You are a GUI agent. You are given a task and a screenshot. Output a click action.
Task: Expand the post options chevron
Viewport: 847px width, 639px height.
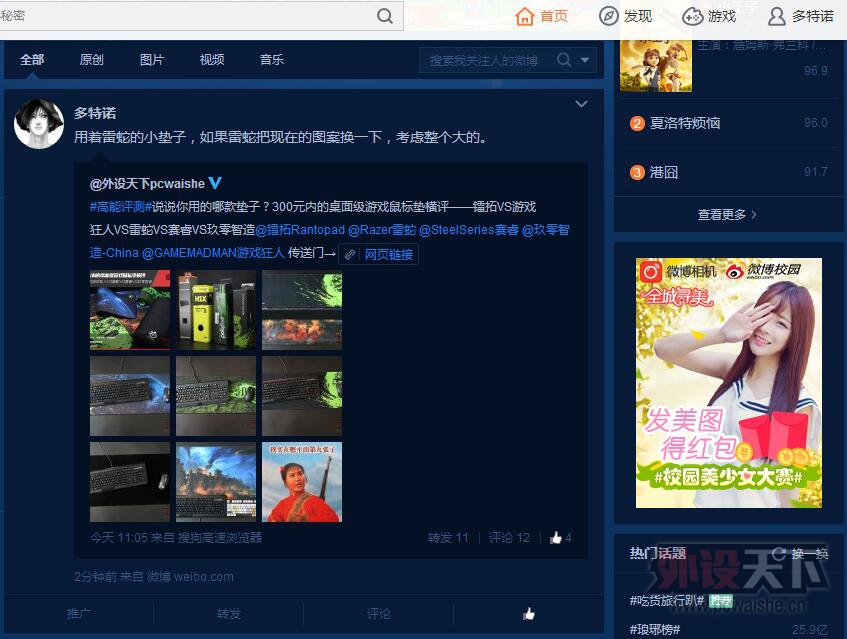click(x=581, y=104)
